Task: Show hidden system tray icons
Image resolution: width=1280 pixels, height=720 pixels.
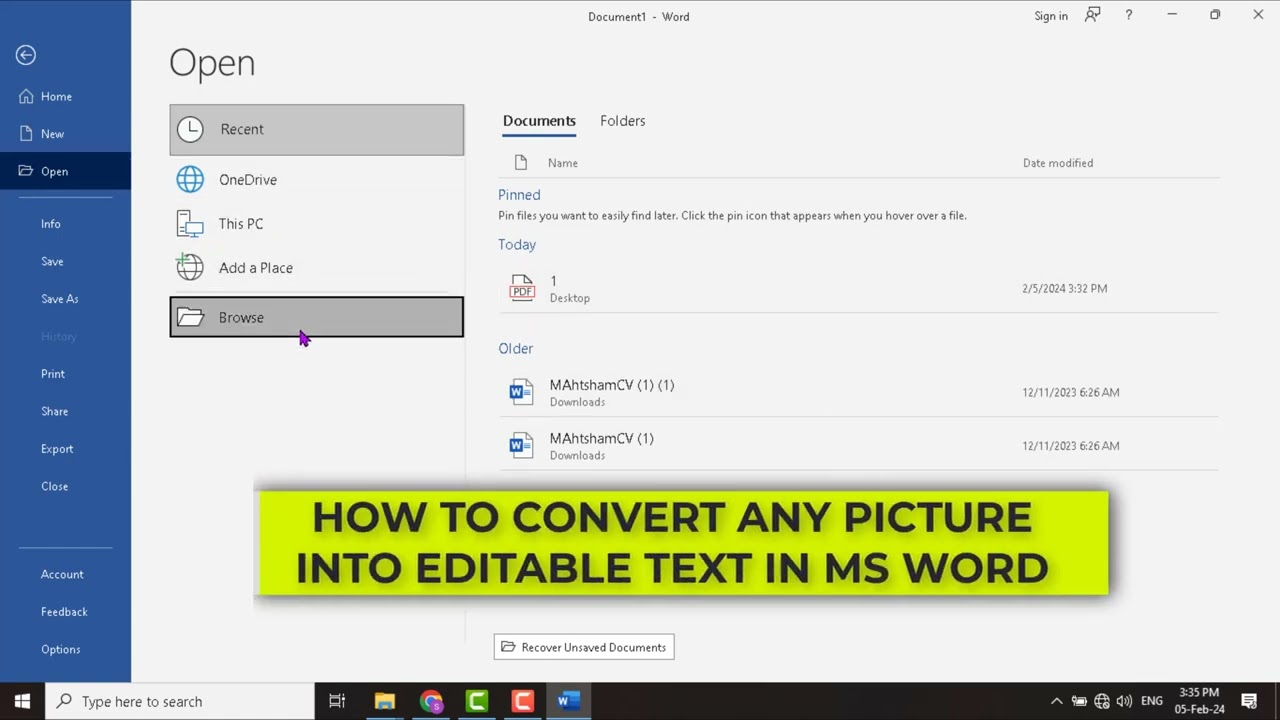Action: [x=1056, y=701]
